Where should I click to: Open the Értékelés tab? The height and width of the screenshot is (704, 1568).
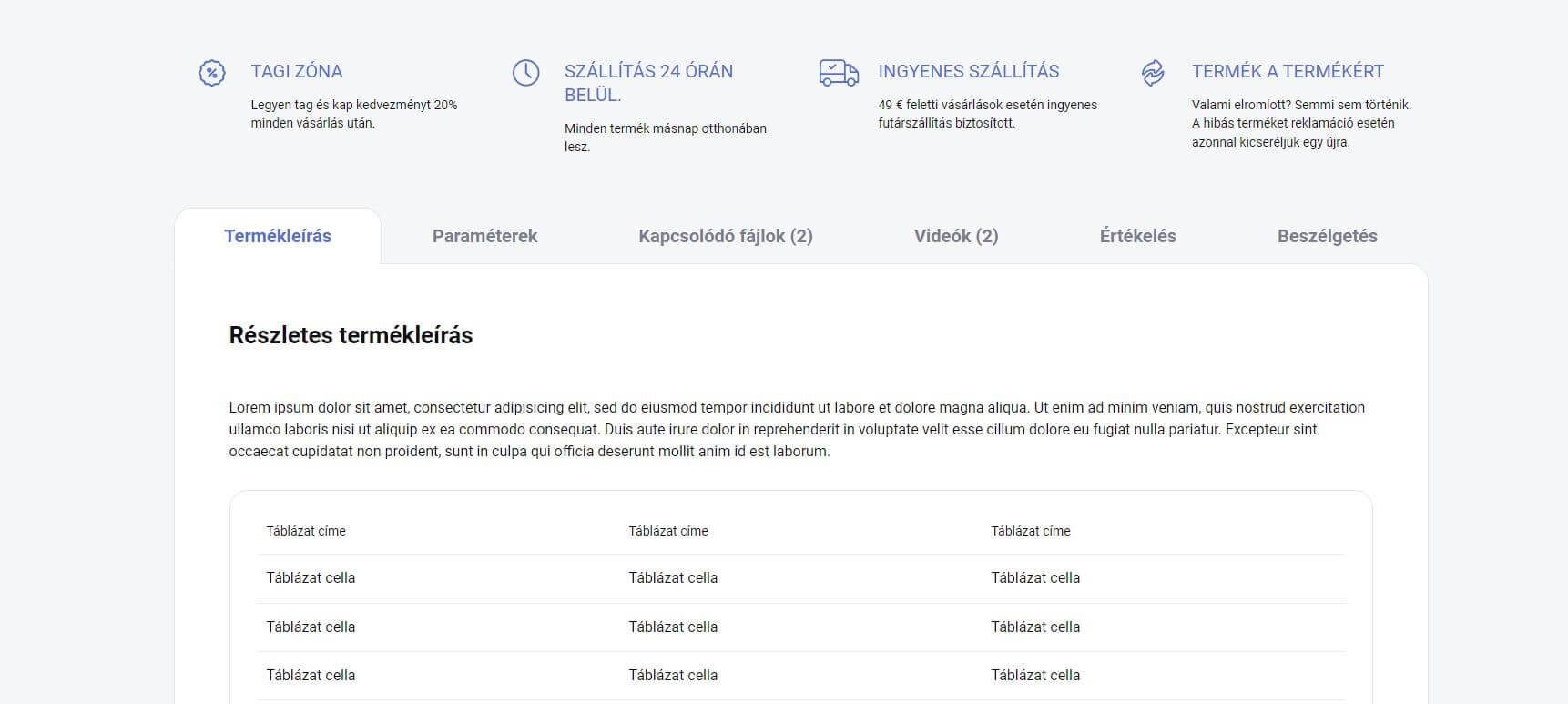[x=1137, y=236]
